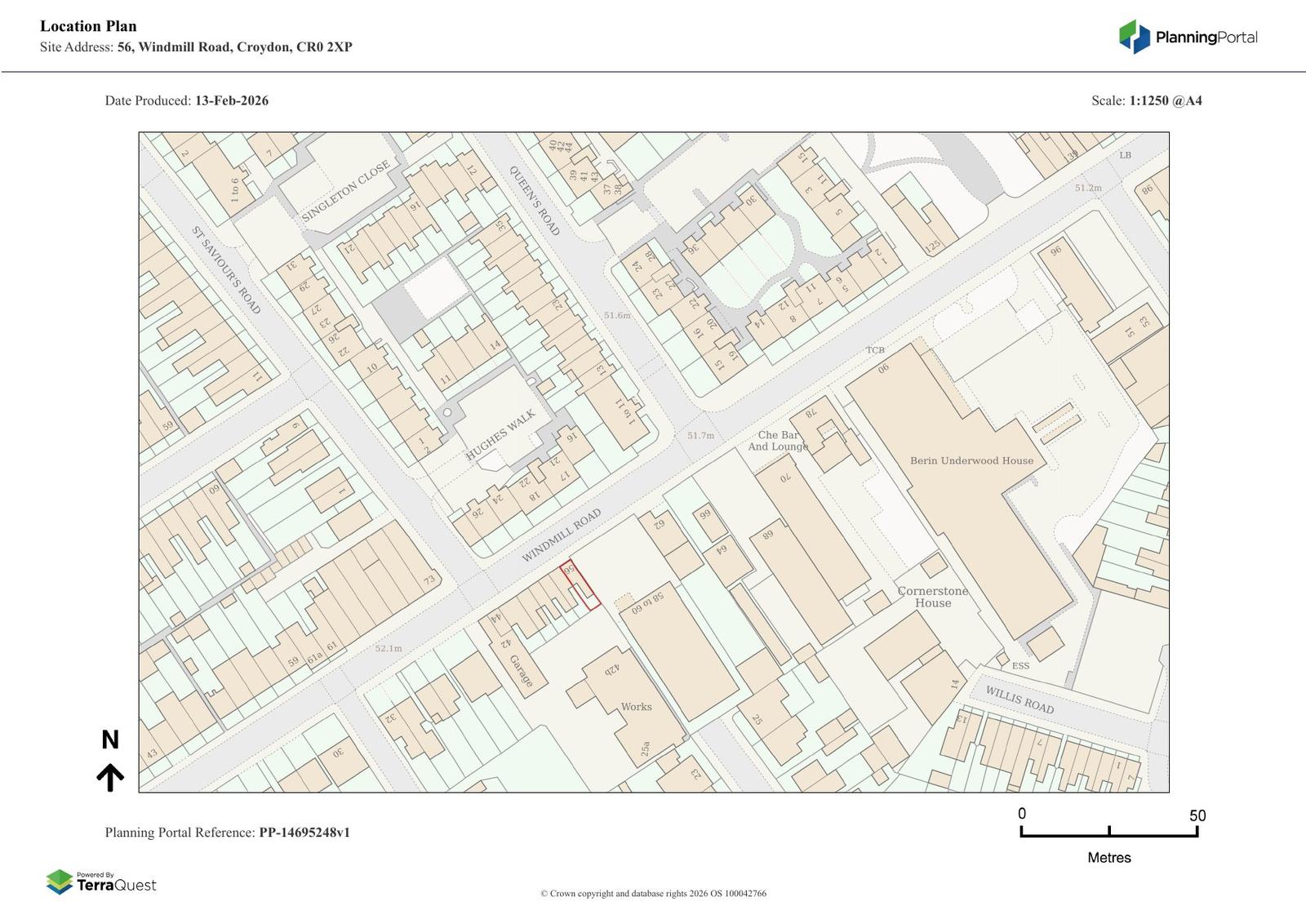Click the Willis Road street label
The height and width of the screenshot is (924, 1306).
(x=1019, y=700)
